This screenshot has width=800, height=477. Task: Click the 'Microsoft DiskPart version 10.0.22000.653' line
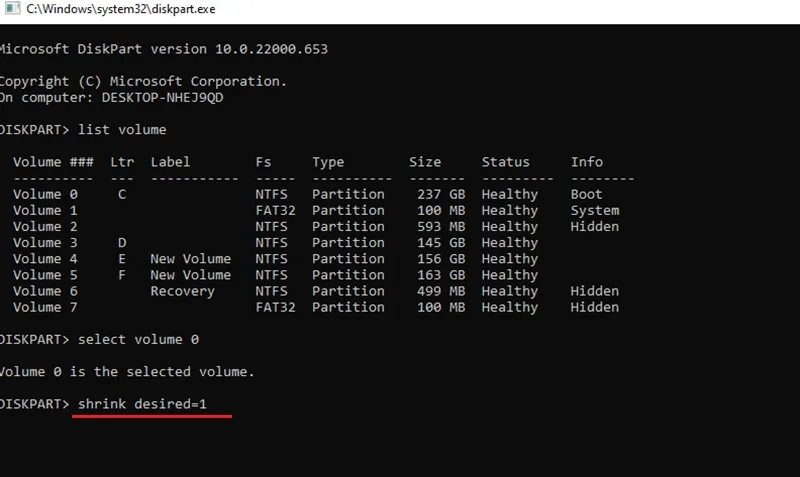pos(164,49)
